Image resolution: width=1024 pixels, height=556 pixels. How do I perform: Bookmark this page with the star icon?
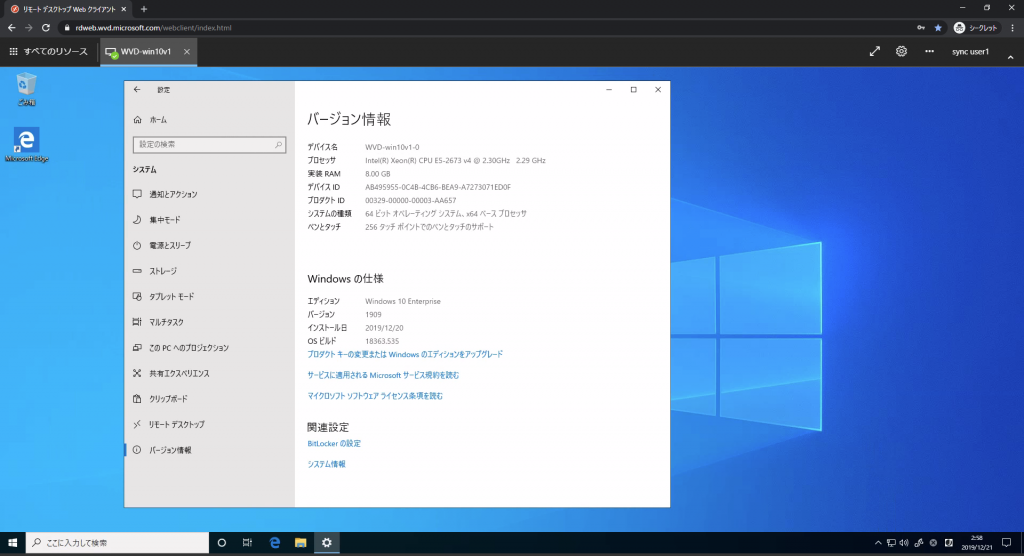[x=937, y=27]
